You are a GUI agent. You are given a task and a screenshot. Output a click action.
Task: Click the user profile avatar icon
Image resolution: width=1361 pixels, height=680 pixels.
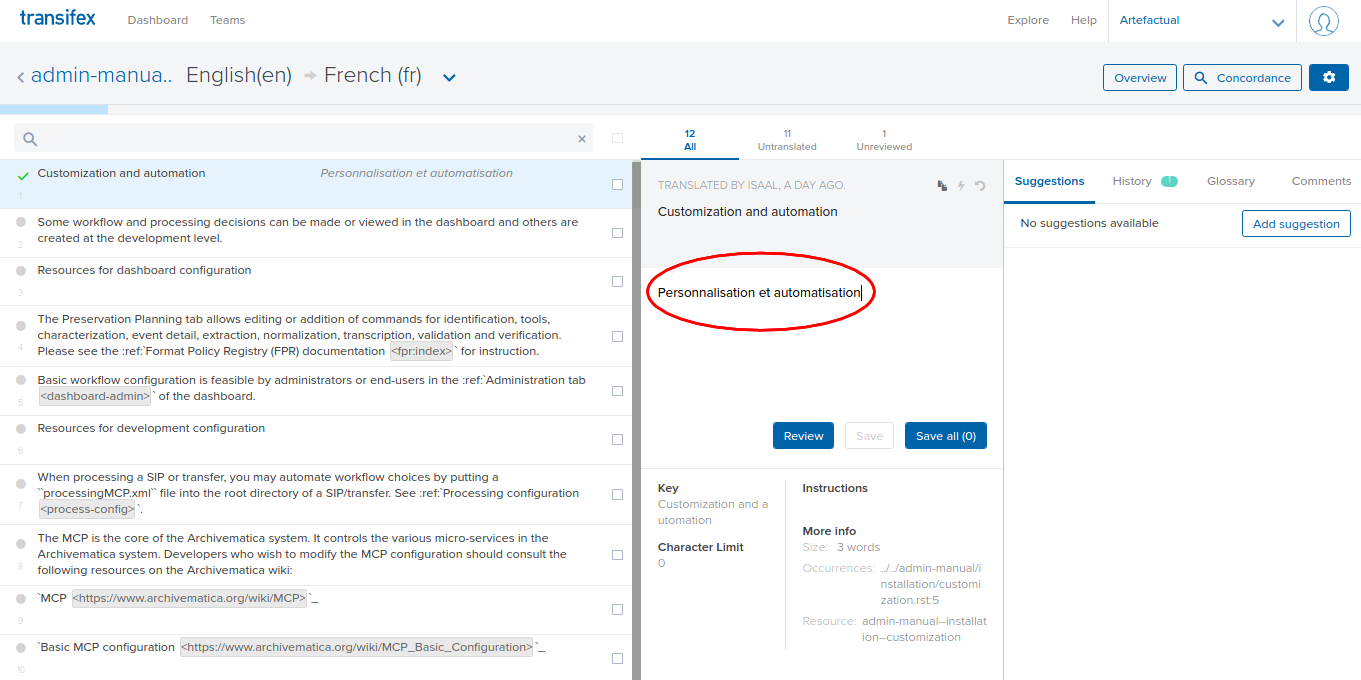click(x=1323, y=21)
